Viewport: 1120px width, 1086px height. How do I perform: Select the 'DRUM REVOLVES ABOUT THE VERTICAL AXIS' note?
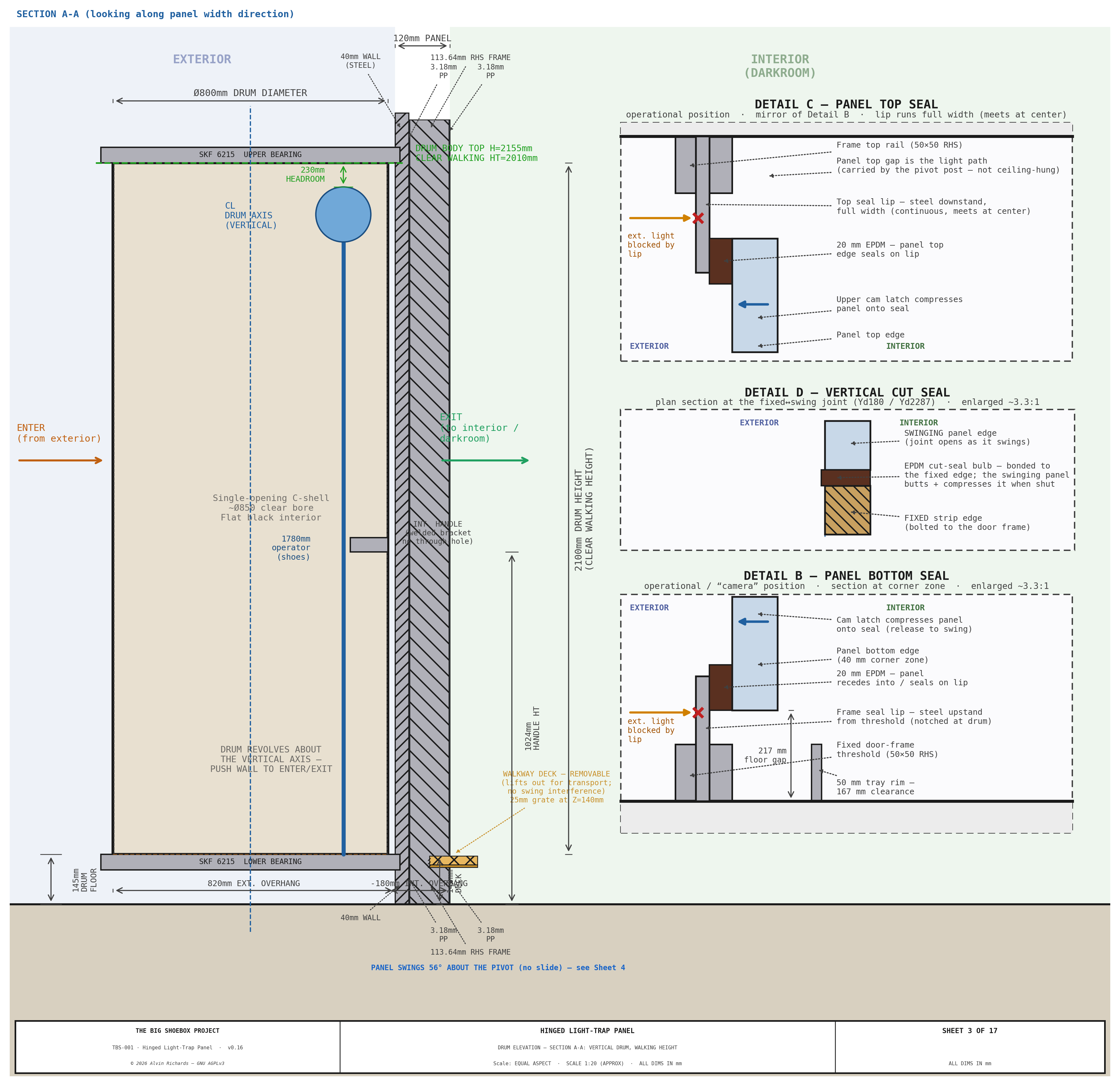[271, 759]
